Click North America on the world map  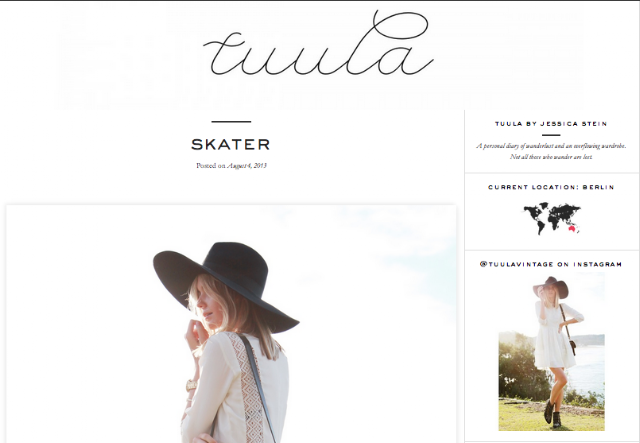coord(535,212)
